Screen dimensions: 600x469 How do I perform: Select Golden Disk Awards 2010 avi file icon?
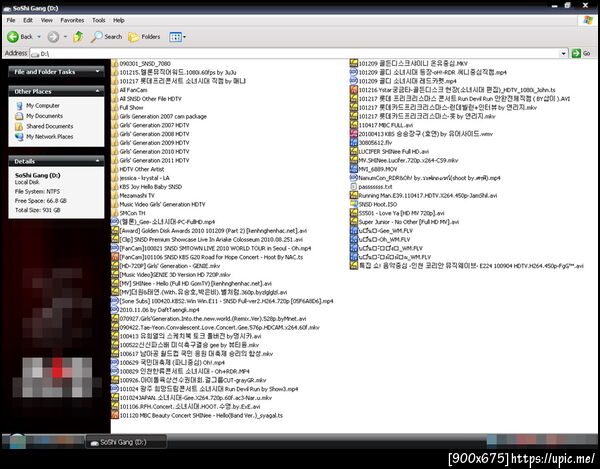click(x=115, y=231)
